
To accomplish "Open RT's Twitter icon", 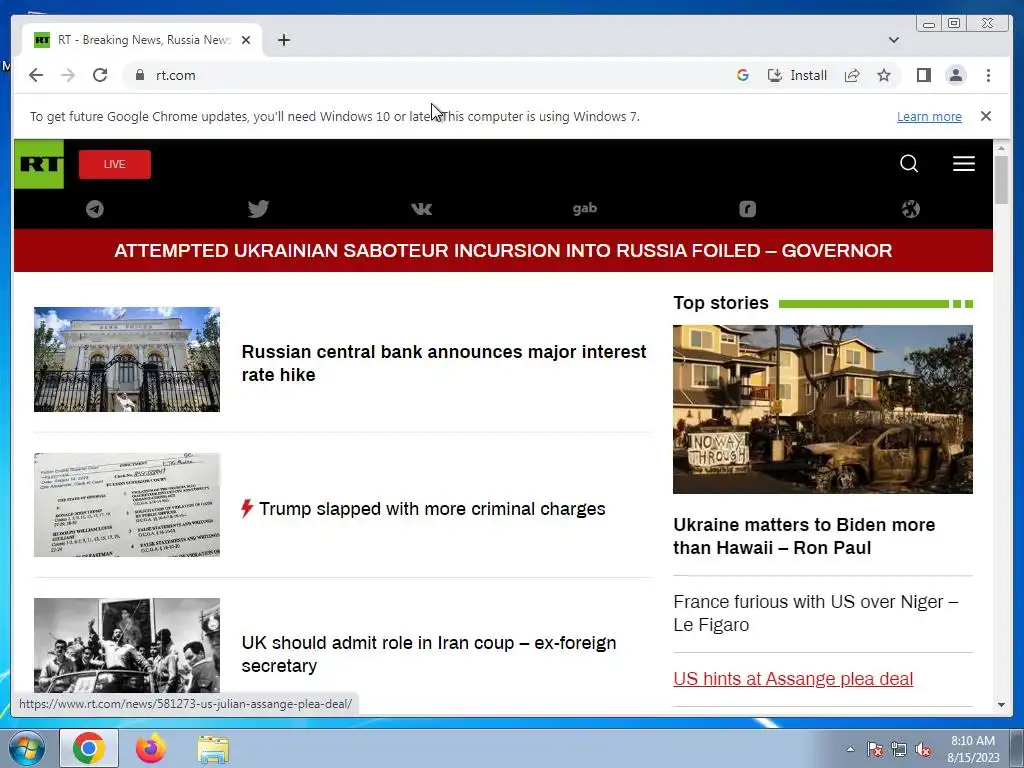I will point(258,209).
